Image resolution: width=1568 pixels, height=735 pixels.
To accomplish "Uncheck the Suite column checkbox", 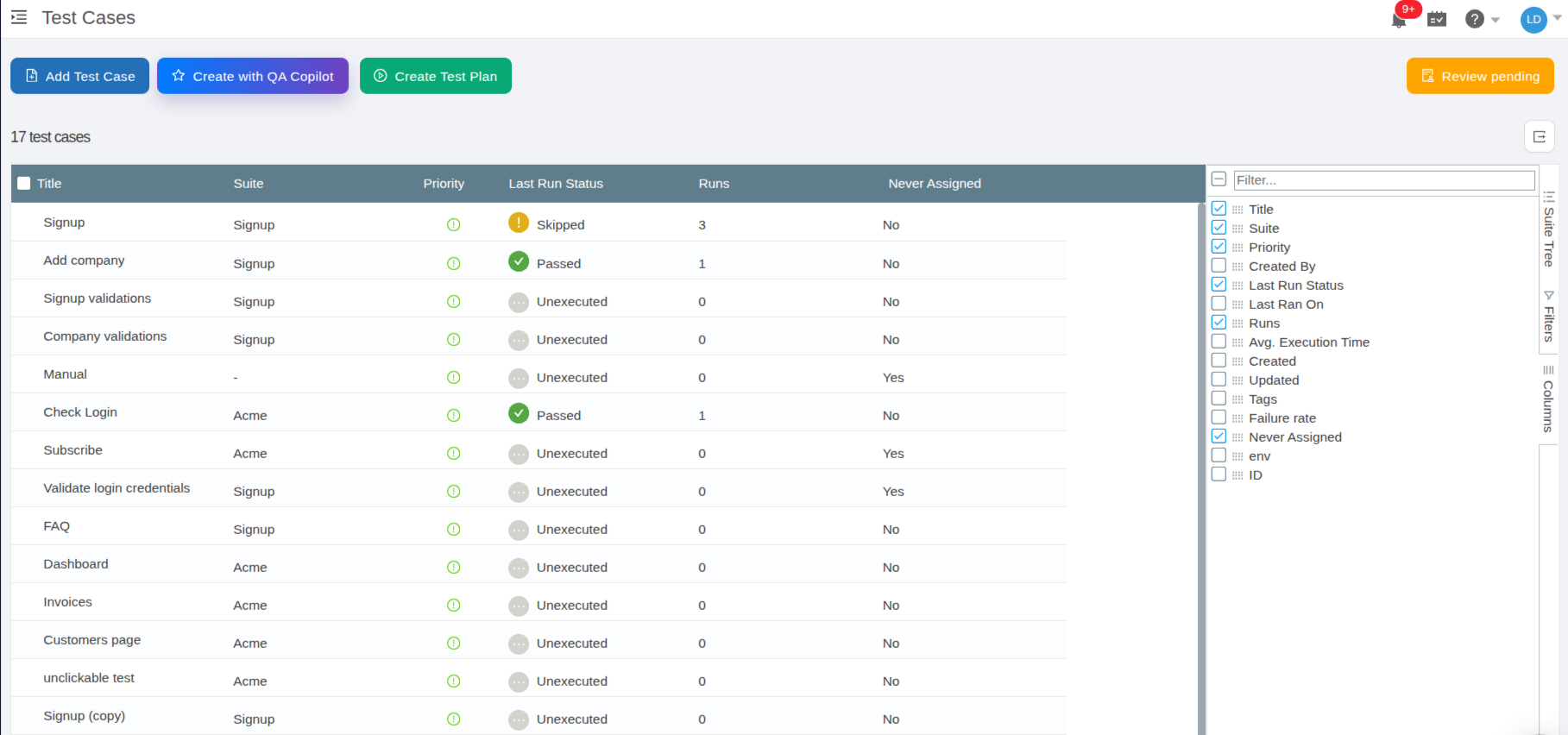I will (x=1219, y=228).
